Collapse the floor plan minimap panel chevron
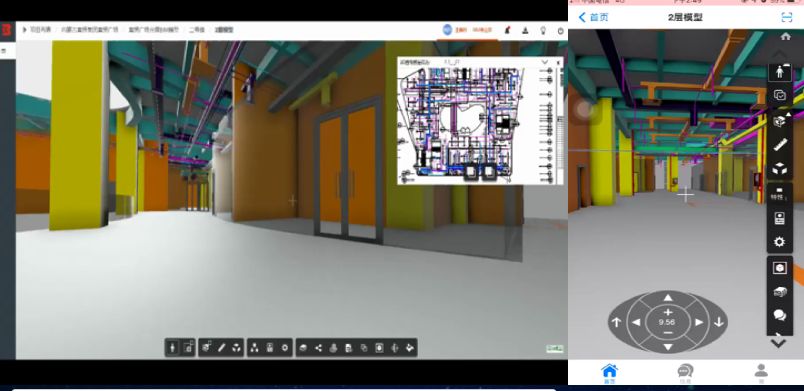This screenshot has height=391, width=804. (x=545, y=62)
